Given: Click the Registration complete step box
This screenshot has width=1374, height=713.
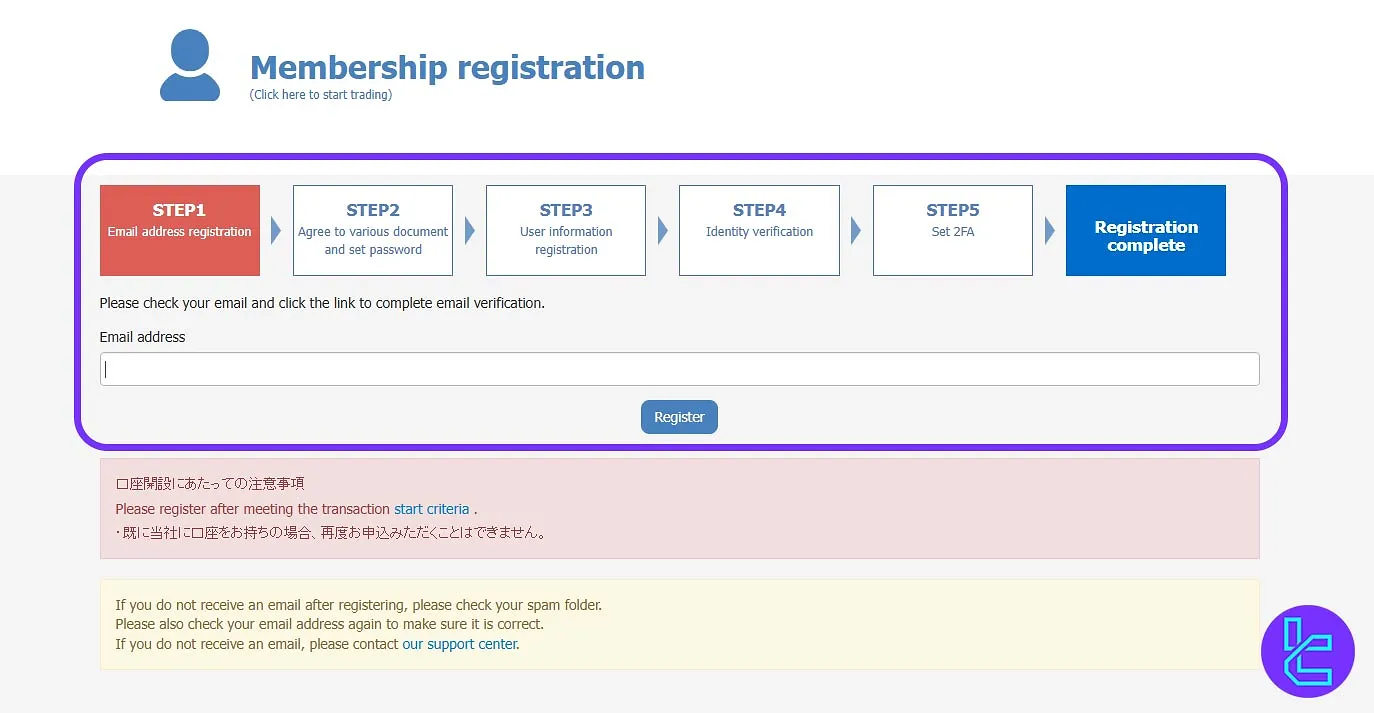Looking at the screenshot, I should tap(1146, 230).
